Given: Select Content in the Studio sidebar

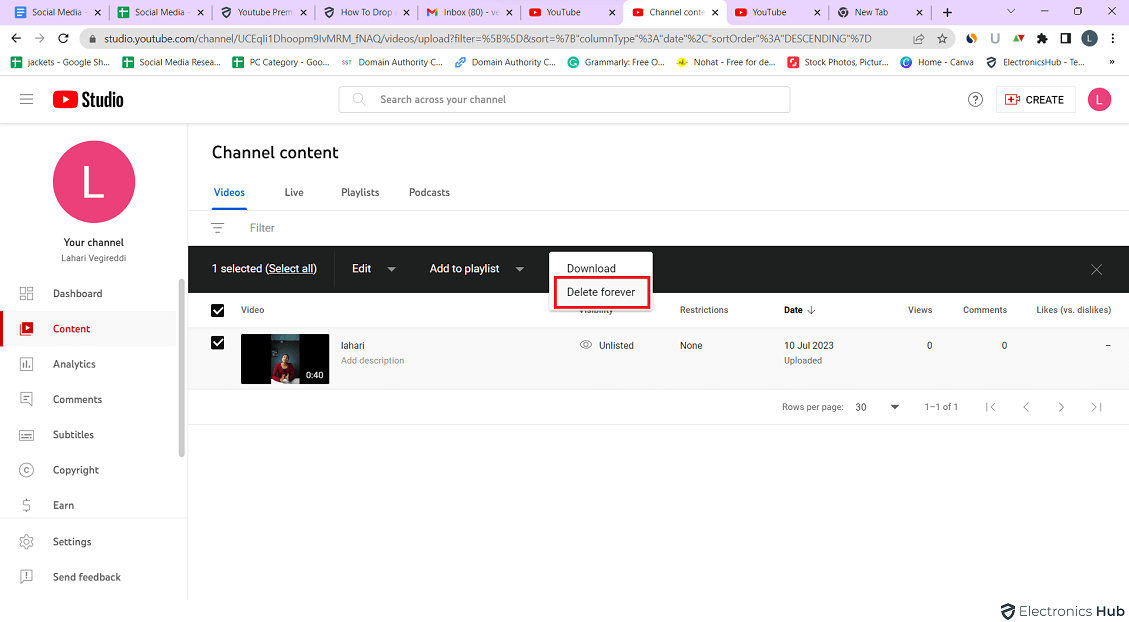Looking at the screenshot, I should pyautogui.click(x=70, y=328).
